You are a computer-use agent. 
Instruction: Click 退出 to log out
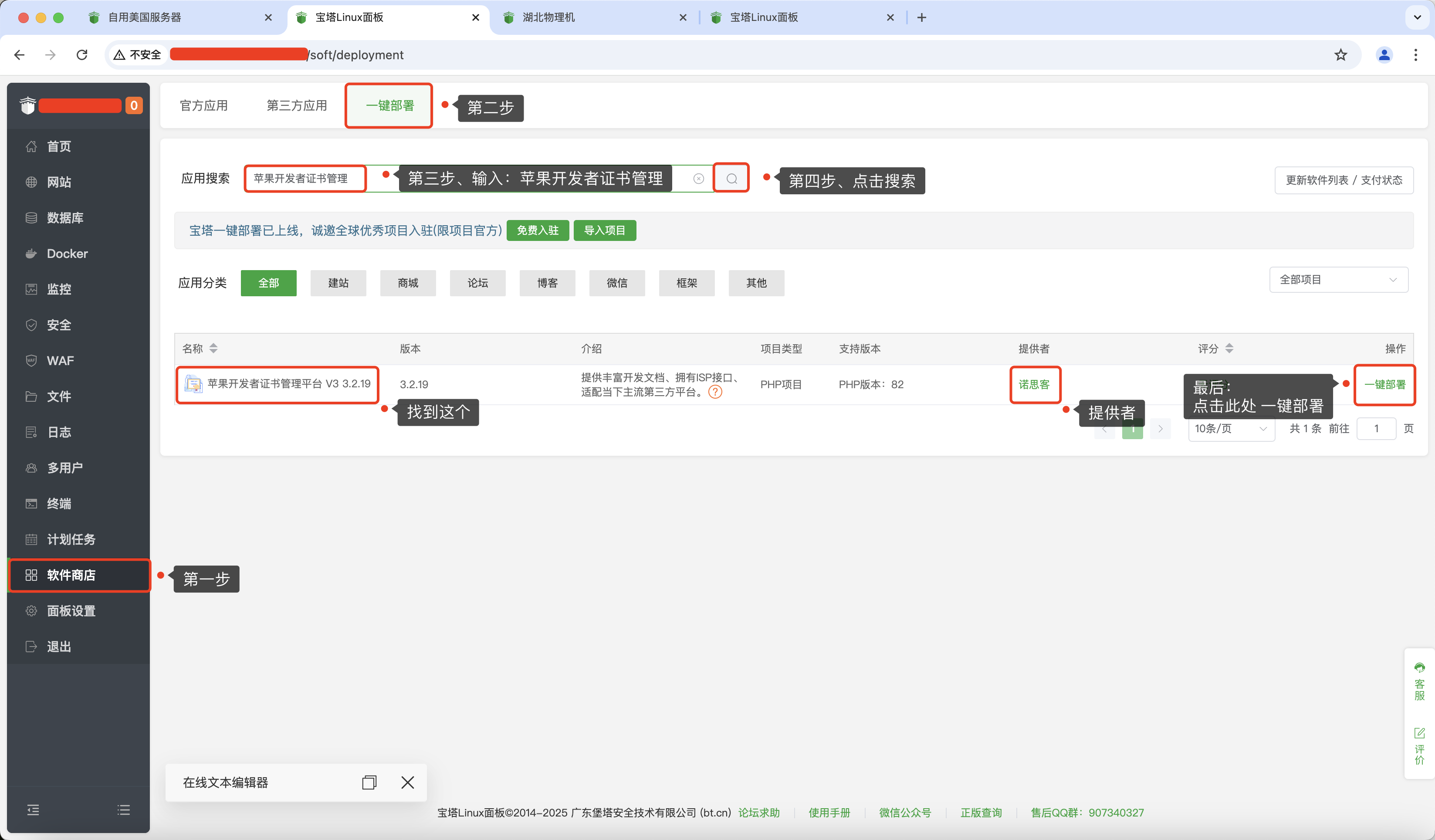[x=78, y=647]
